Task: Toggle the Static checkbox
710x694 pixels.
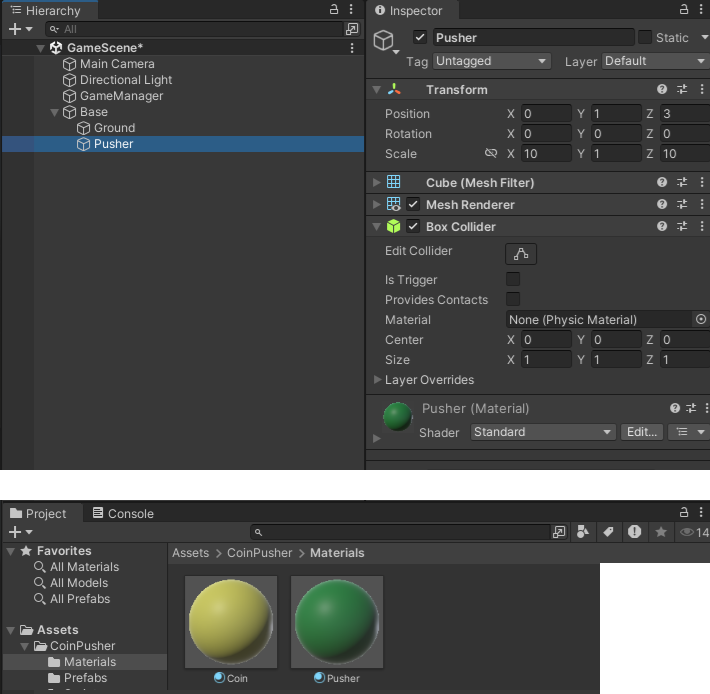Action: 645,37
